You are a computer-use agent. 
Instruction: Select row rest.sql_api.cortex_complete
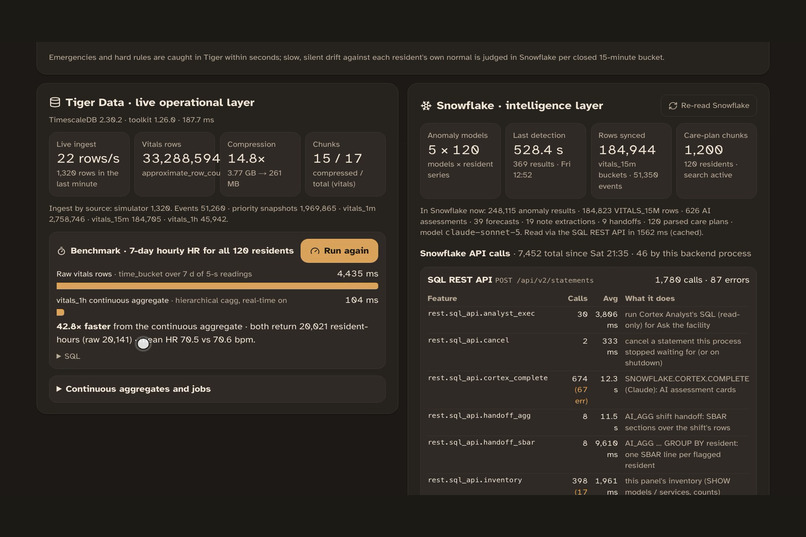[588, 390]
